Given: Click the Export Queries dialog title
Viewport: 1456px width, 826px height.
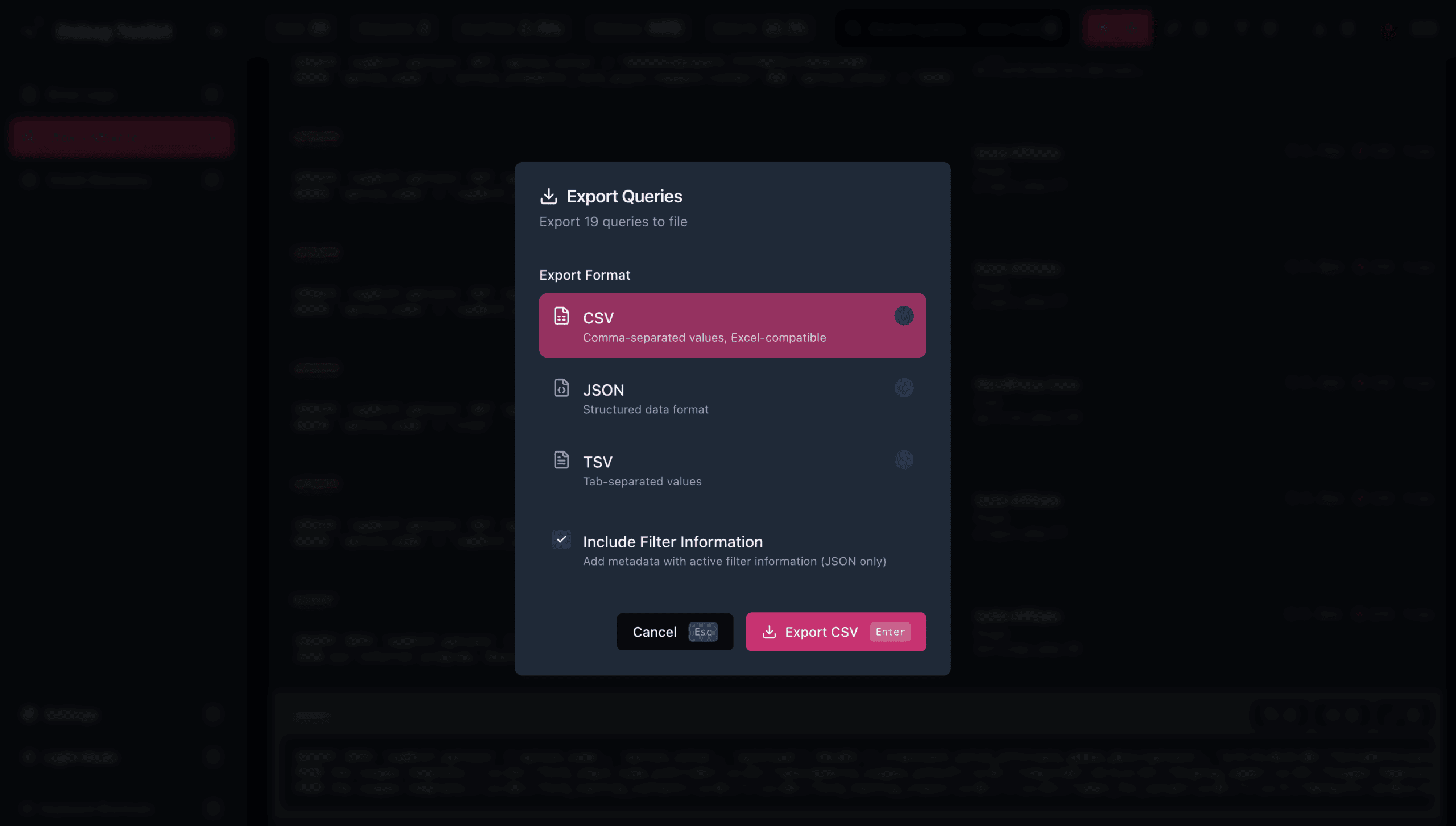Looking at the screenshot, I should pyautogui.click(x=624, y=196).
